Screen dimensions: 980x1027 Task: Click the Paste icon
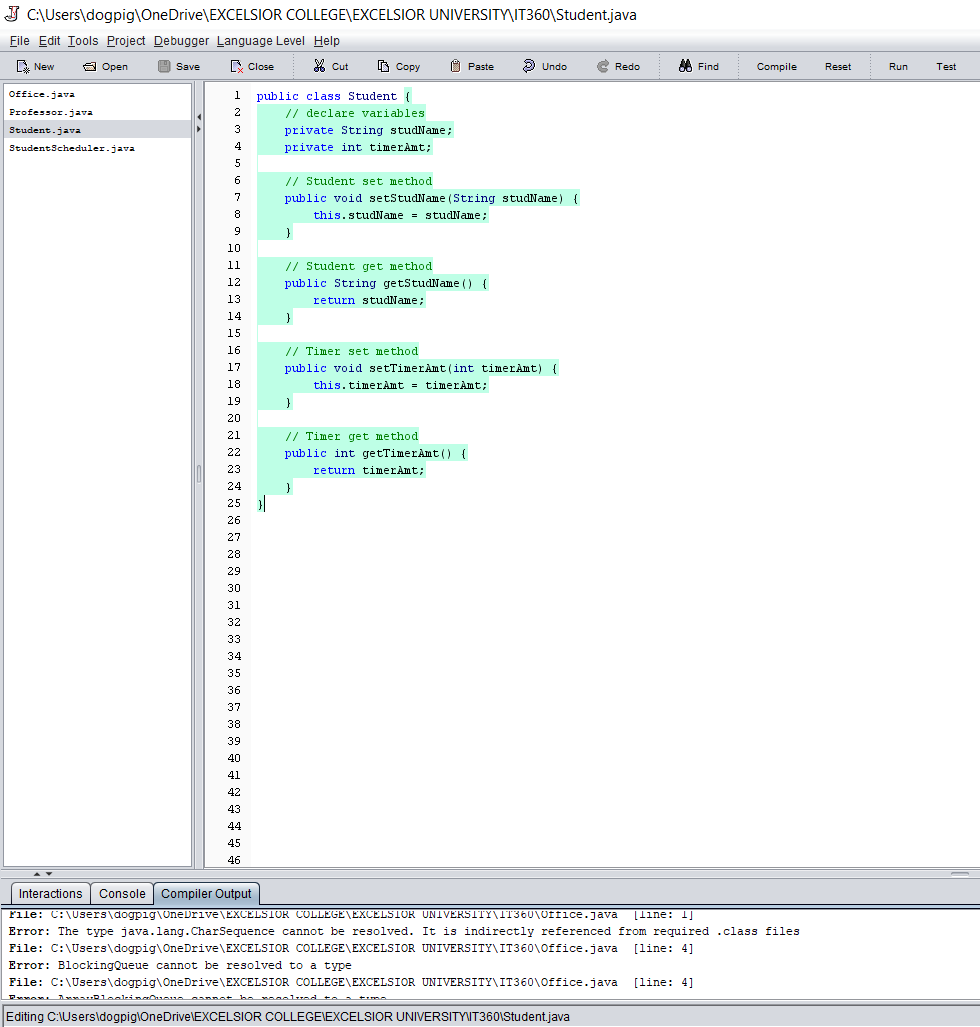click(x=455, y=66)
